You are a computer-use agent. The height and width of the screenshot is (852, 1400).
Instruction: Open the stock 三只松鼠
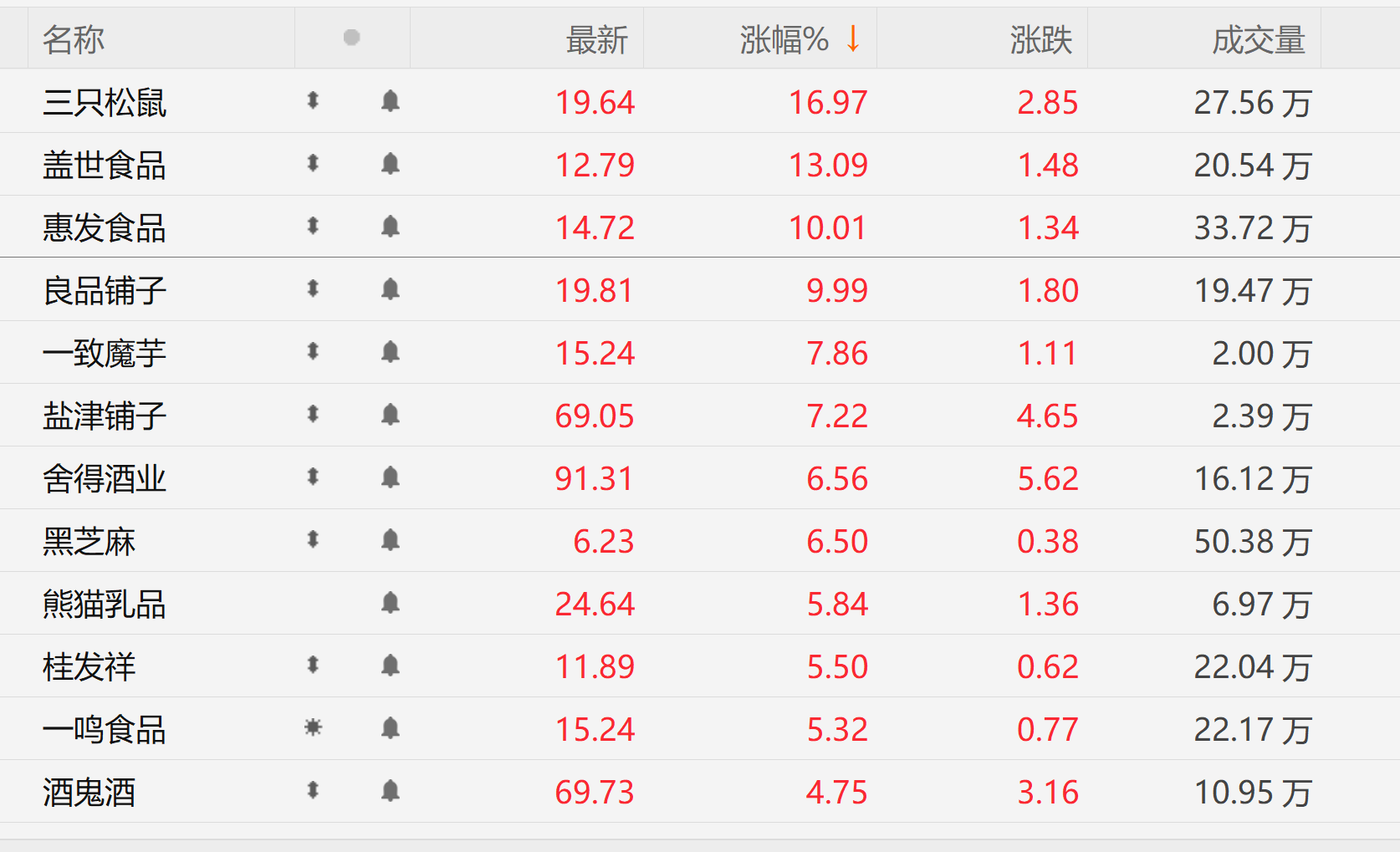coord(105,102)
